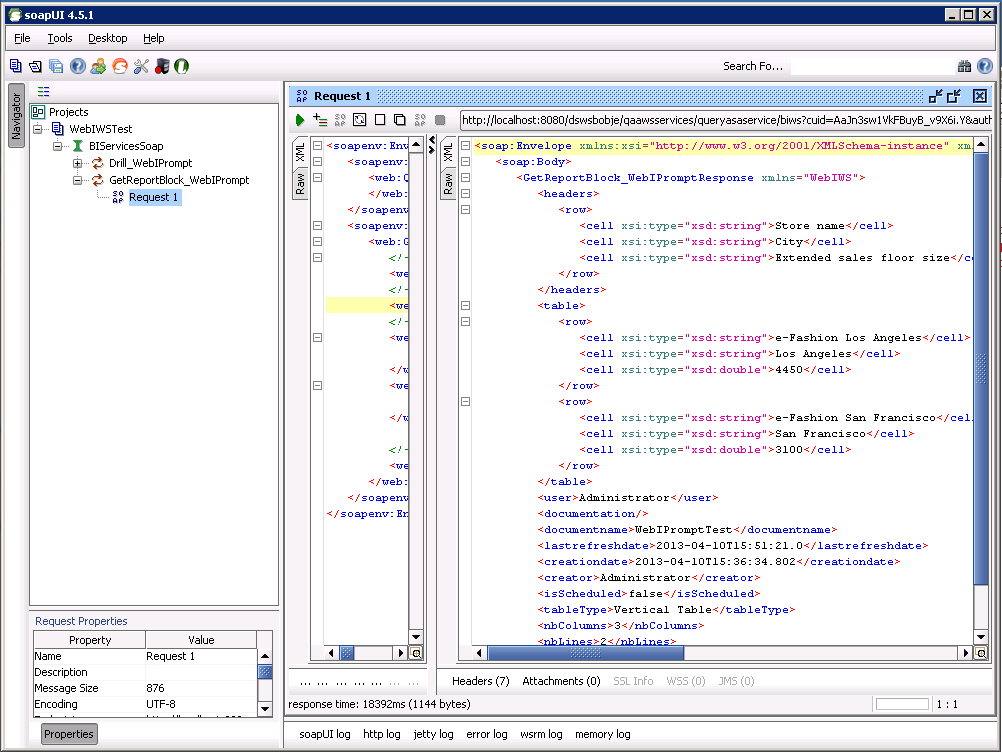1002x752 pixels.
Task: Collapse the soap:Body node in response
Action: click(x=465, y=162)
